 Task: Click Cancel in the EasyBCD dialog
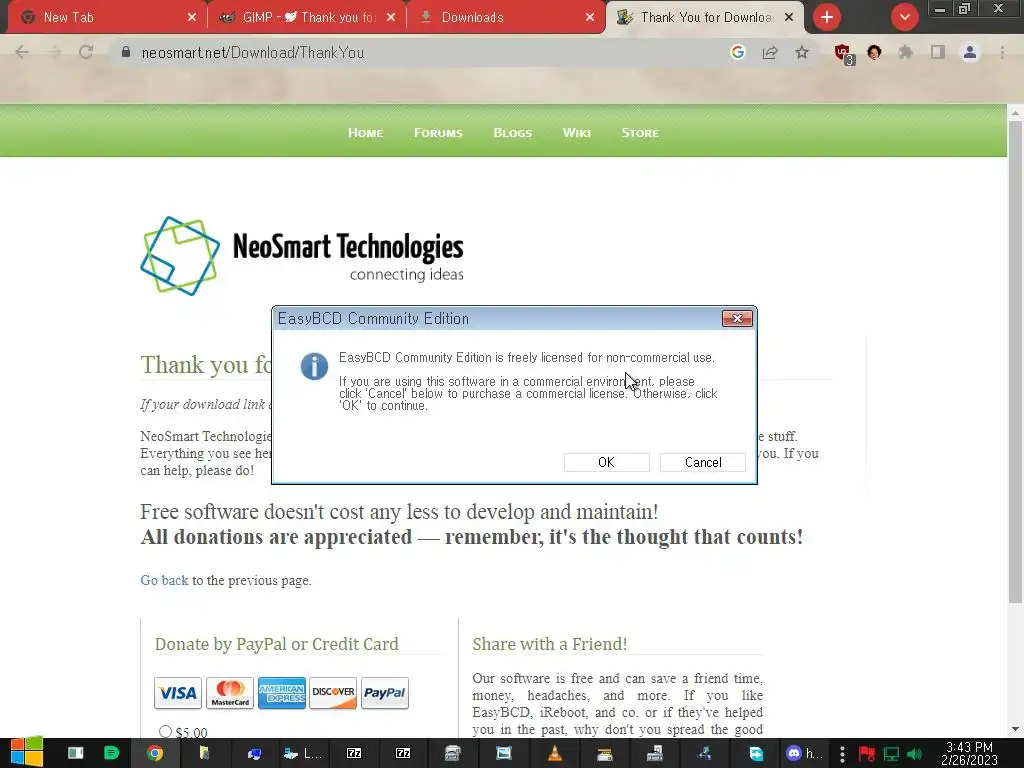point(703,462)
